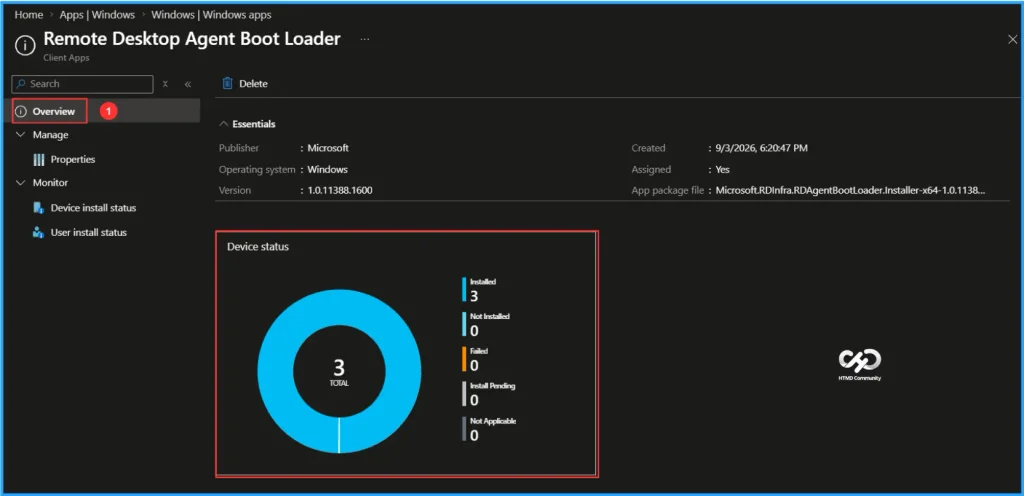Go to Apps | Windows breadcrumb
The height and width of the screenshot is (496, 1024).
[97, 14]
